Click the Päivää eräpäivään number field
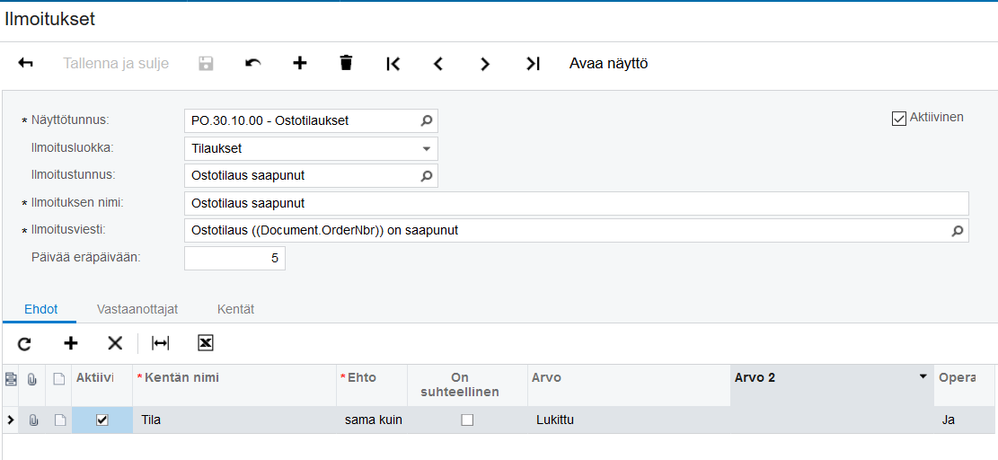Viewport: 998px width, 460px height. pos(235,258)
